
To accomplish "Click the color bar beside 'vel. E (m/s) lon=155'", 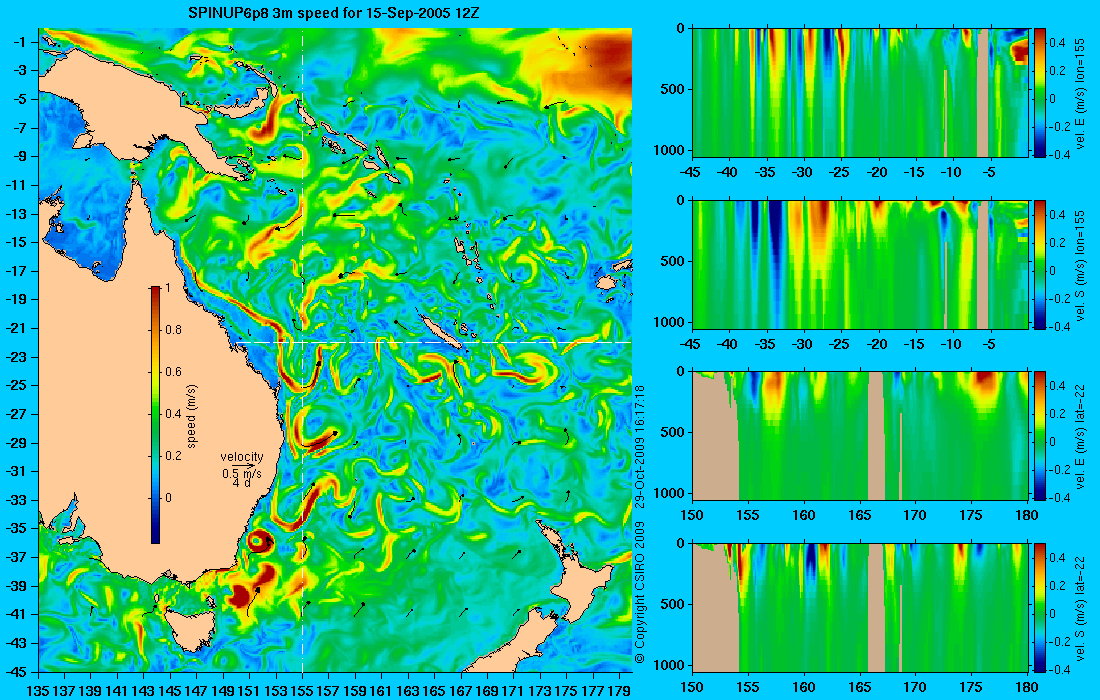I will (1039, 93).
